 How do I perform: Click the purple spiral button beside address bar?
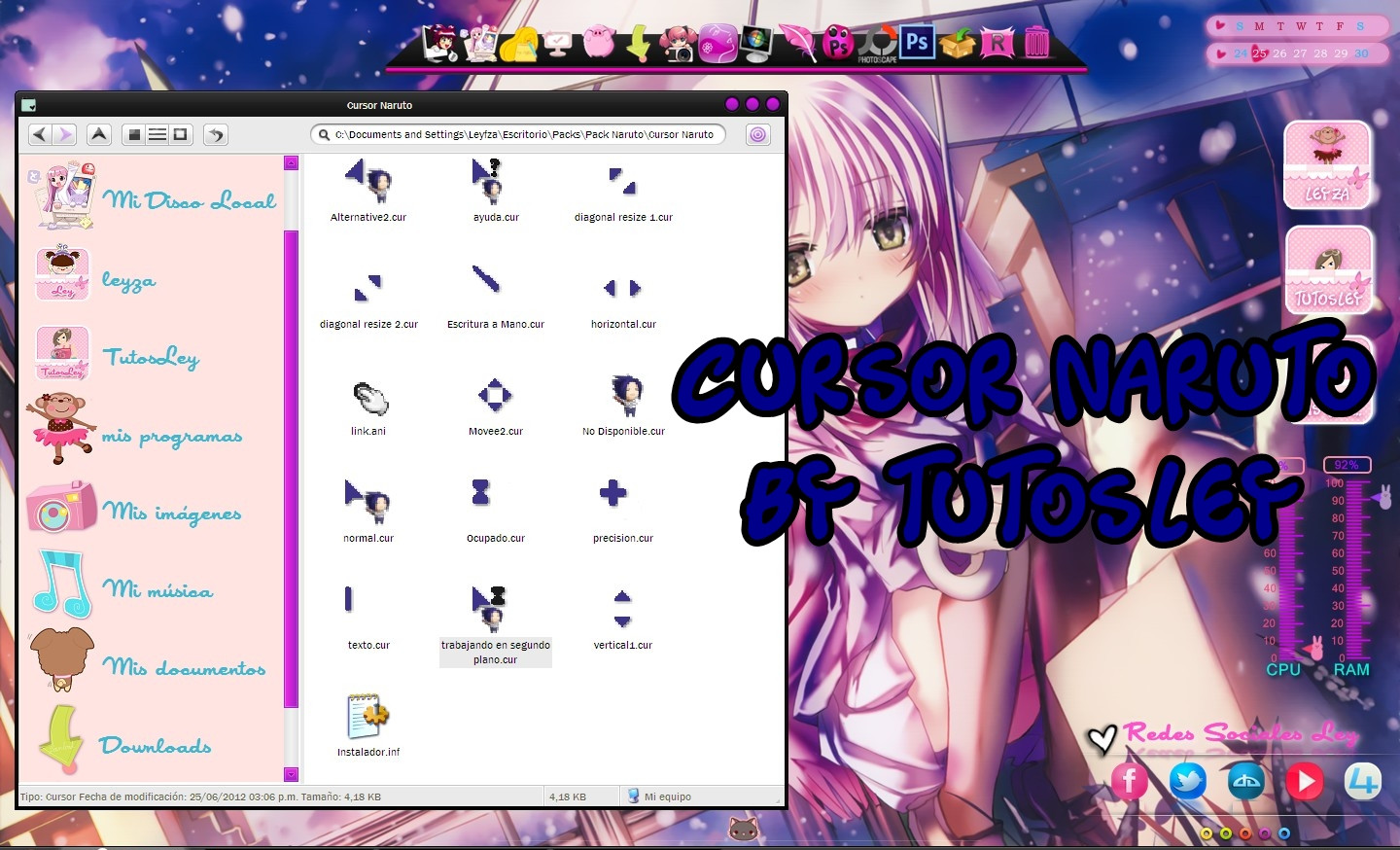(757, 134)
